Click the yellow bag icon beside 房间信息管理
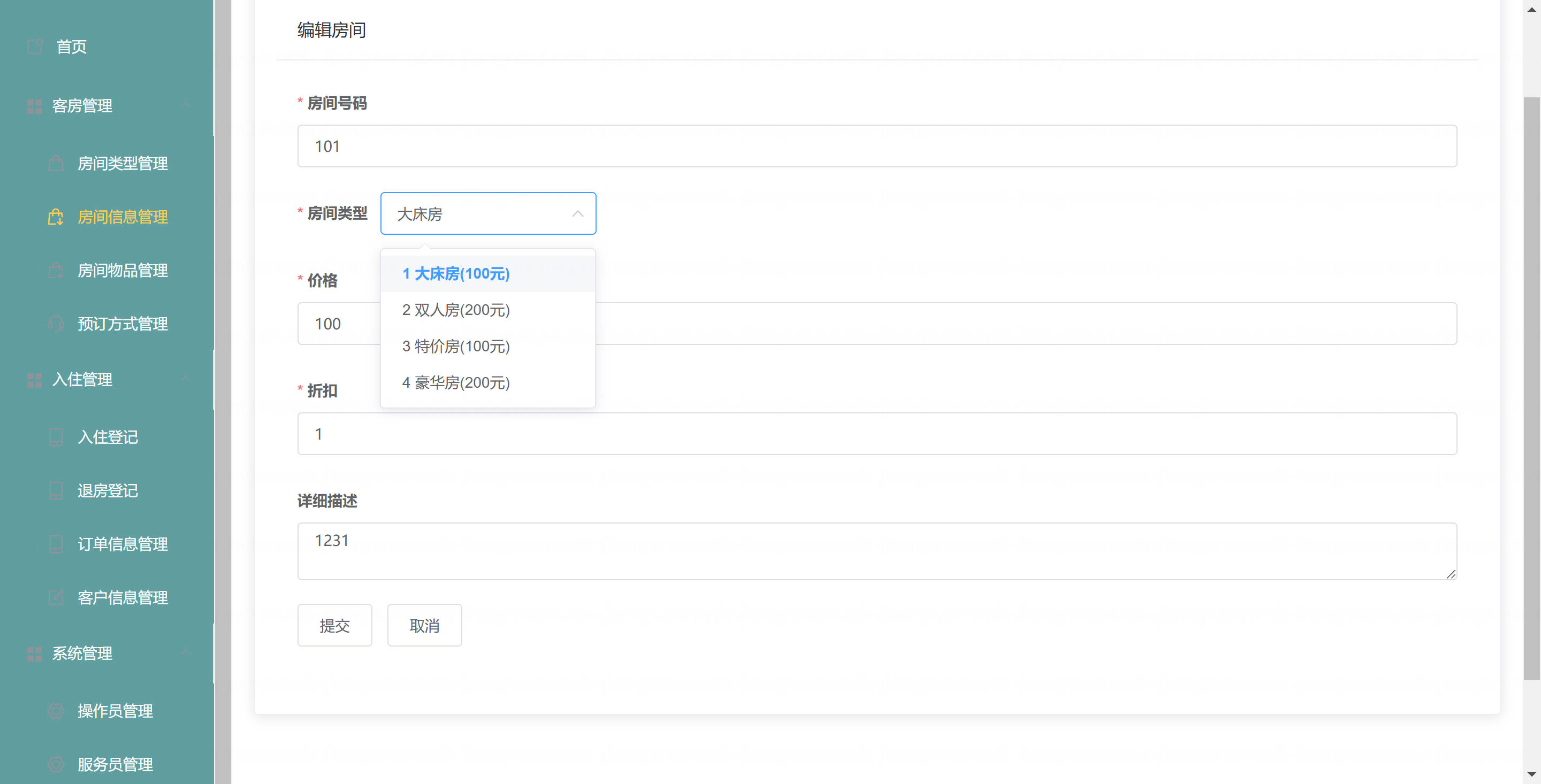Viewport: 1541px width, 784px height. tap(56, 217)
